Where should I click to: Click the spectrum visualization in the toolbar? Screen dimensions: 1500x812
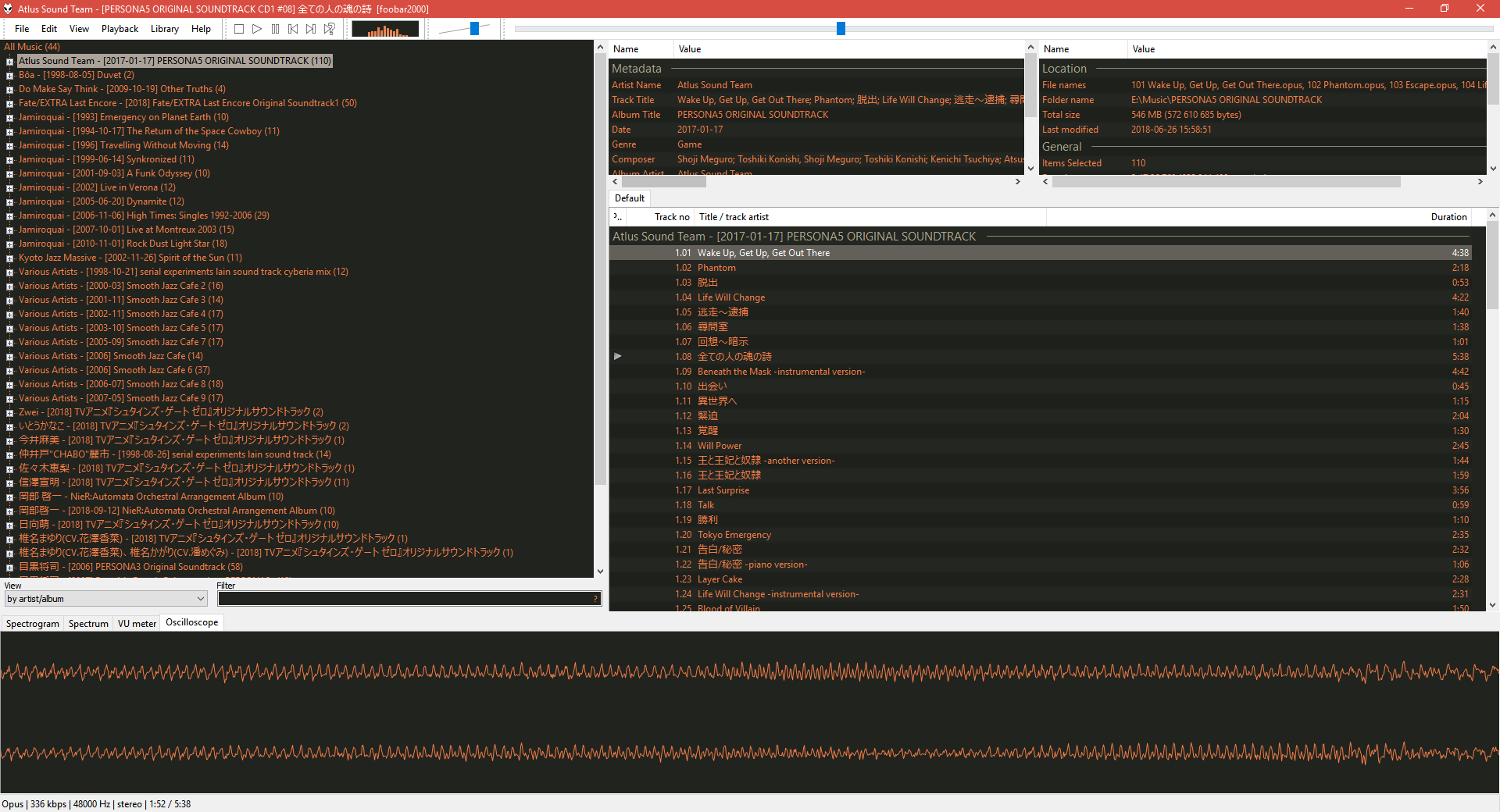(384, 29)
